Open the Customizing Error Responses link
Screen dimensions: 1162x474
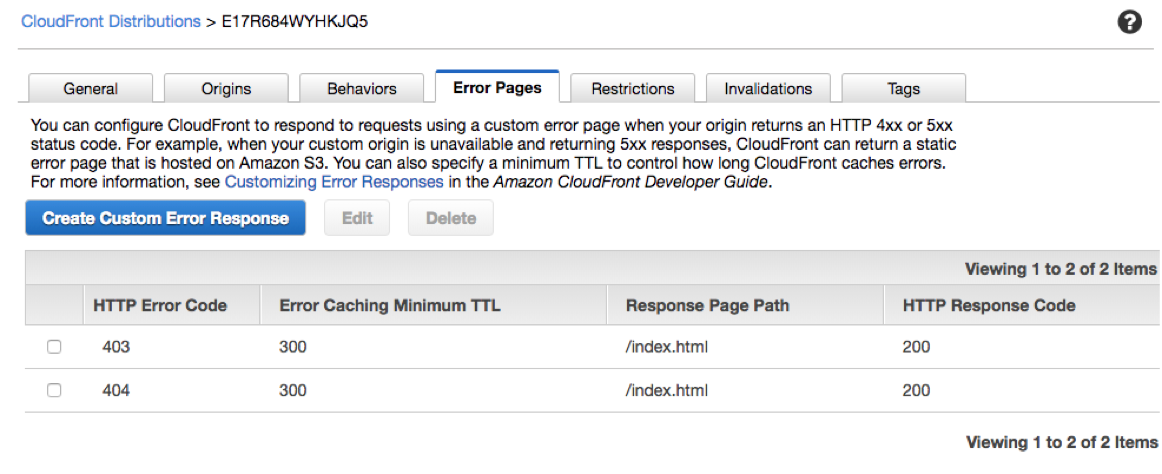[x=334, y=182]
